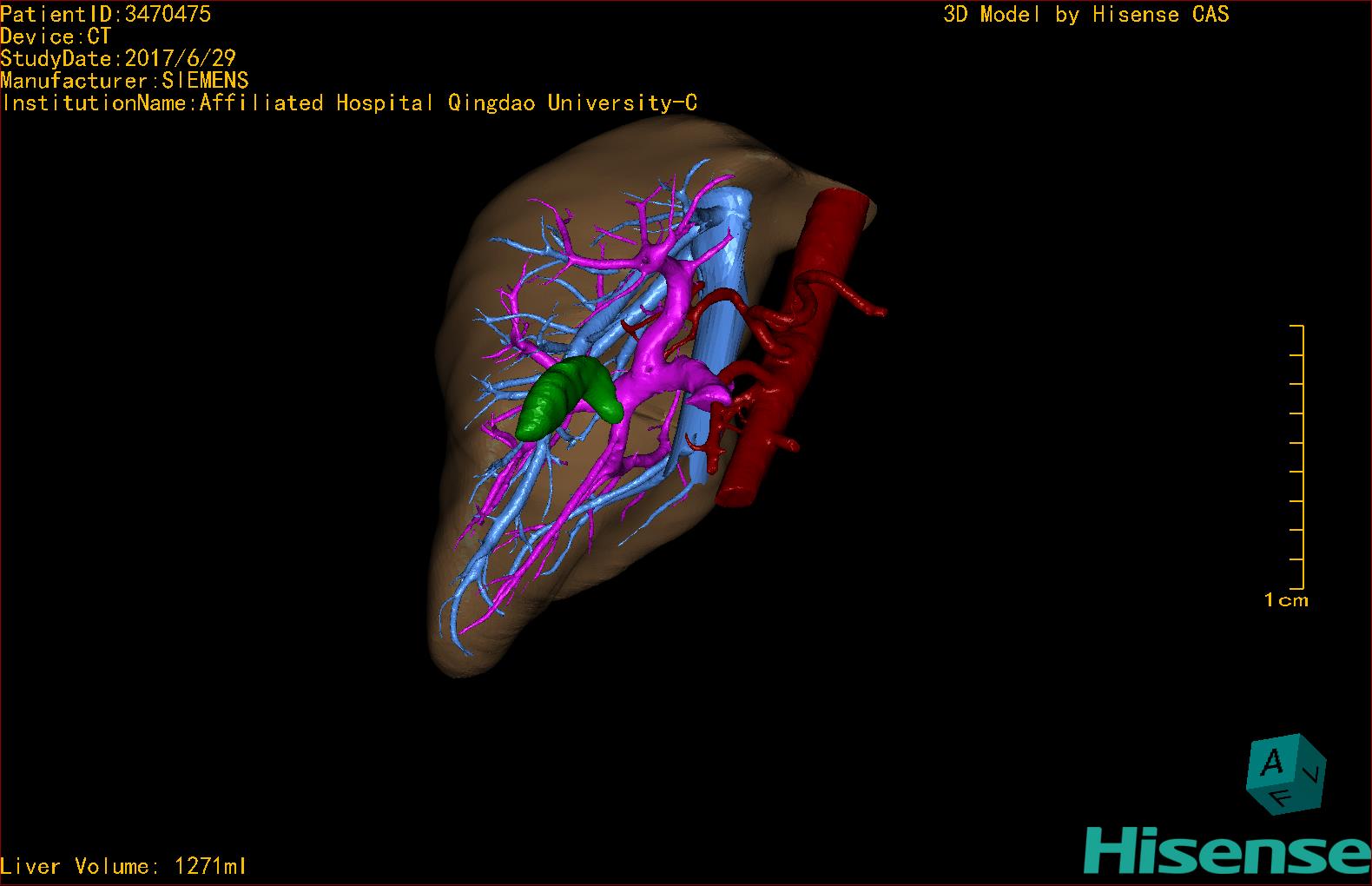Image resolution: width=1372 pixels, height=886 pixels.
Task: Click the PatientID:3470475 text
Action: pos(106,14)
